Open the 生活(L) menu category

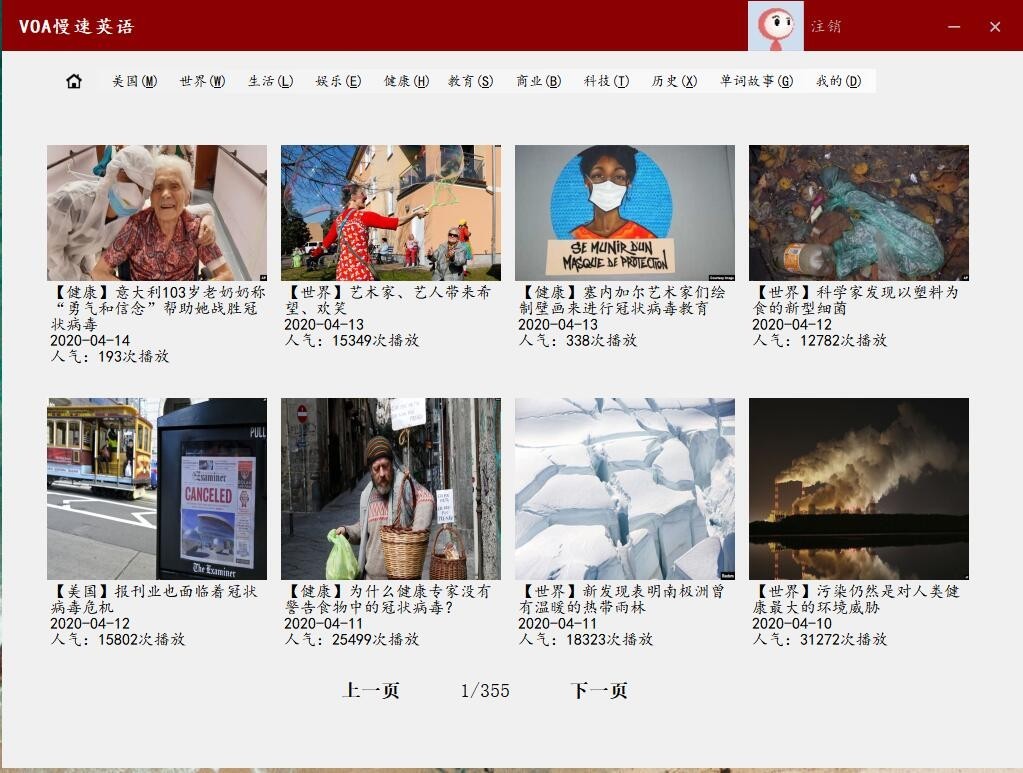270,81
